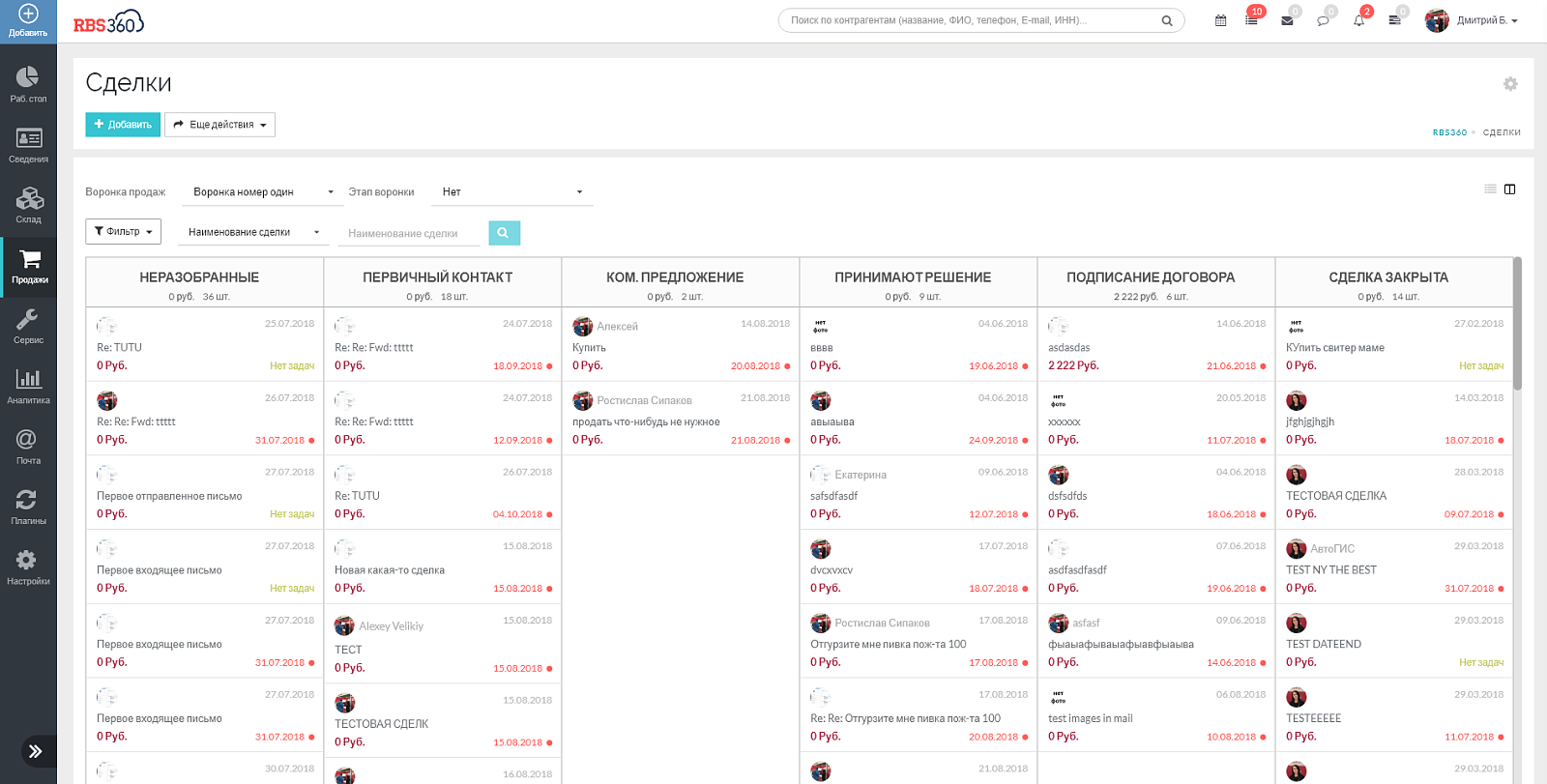The height and width of the screenshot is (784, 1547).
Task: Click the blue Добавить button under Сделки
Action: (x=123, y=125)
